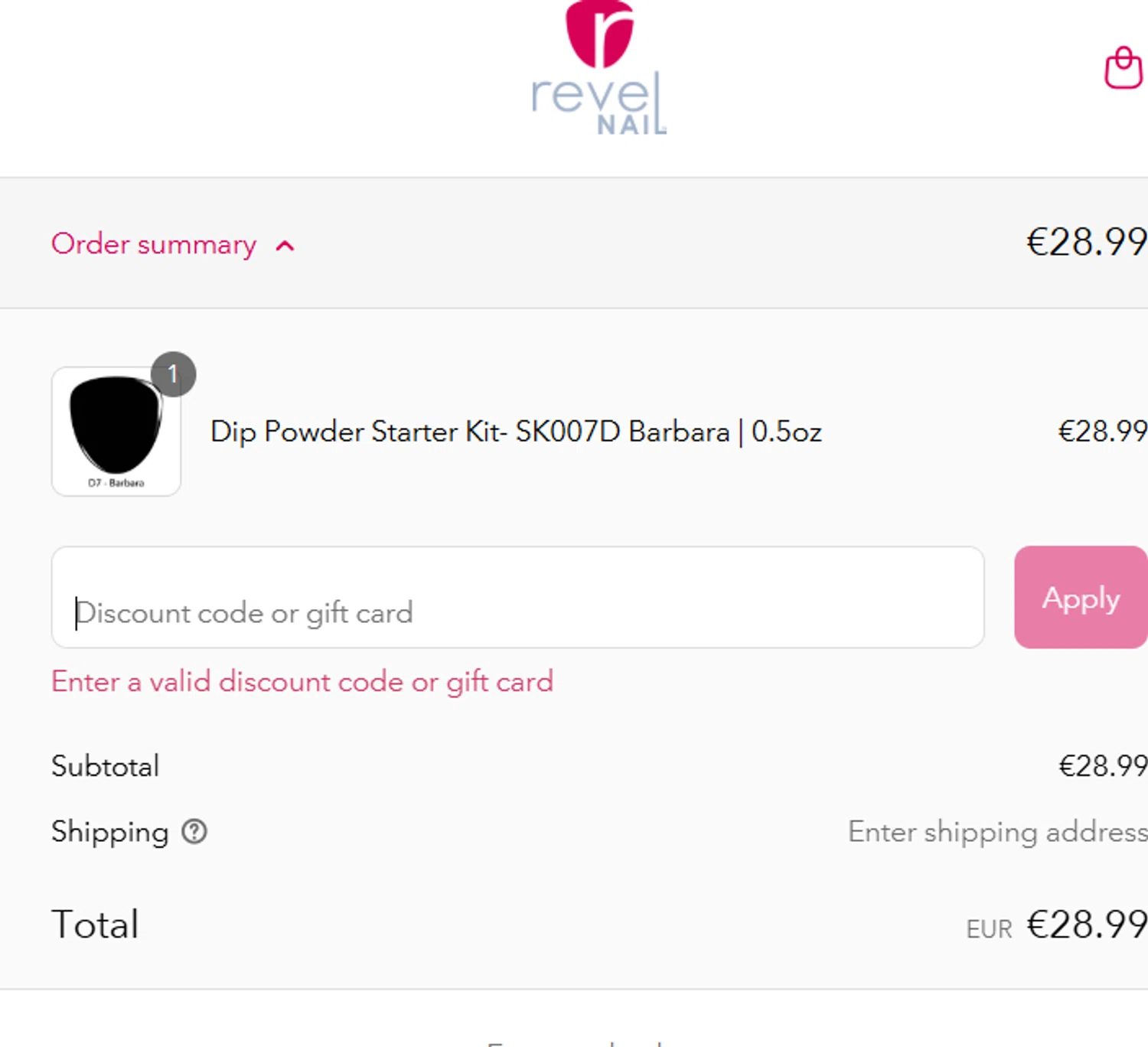Screen dimensions: 1148x1047
Task: Click the Shipping help question mark icon
Action: (194, 831)
